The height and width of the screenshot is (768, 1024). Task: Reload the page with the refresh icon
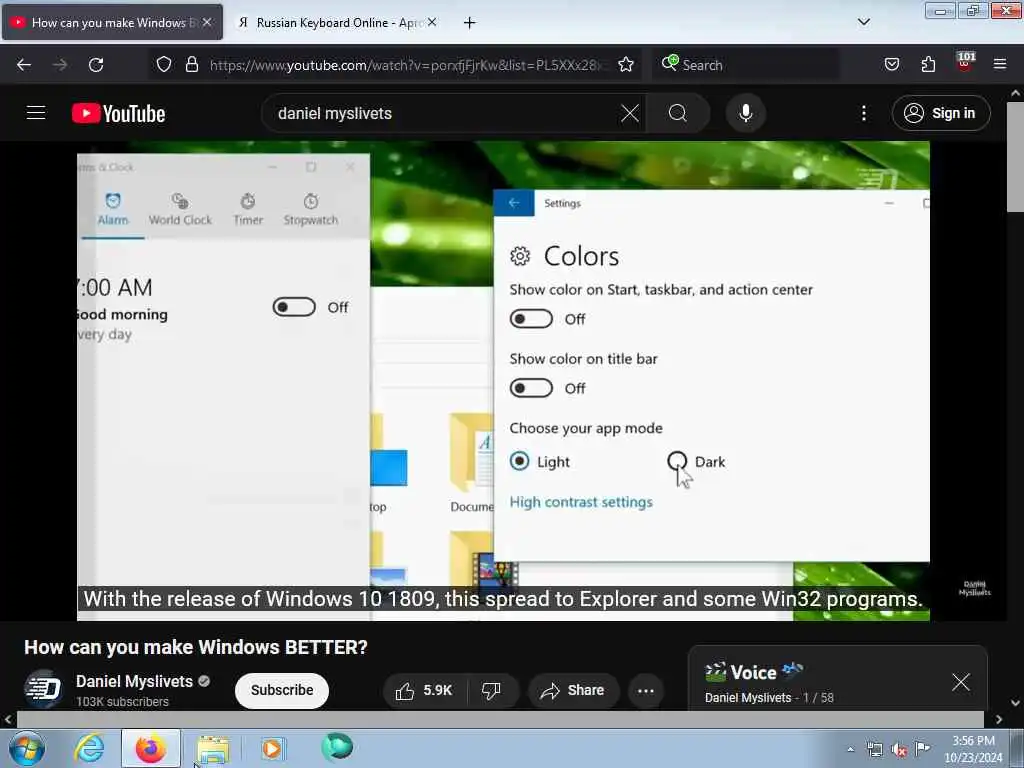pos(96,65)
